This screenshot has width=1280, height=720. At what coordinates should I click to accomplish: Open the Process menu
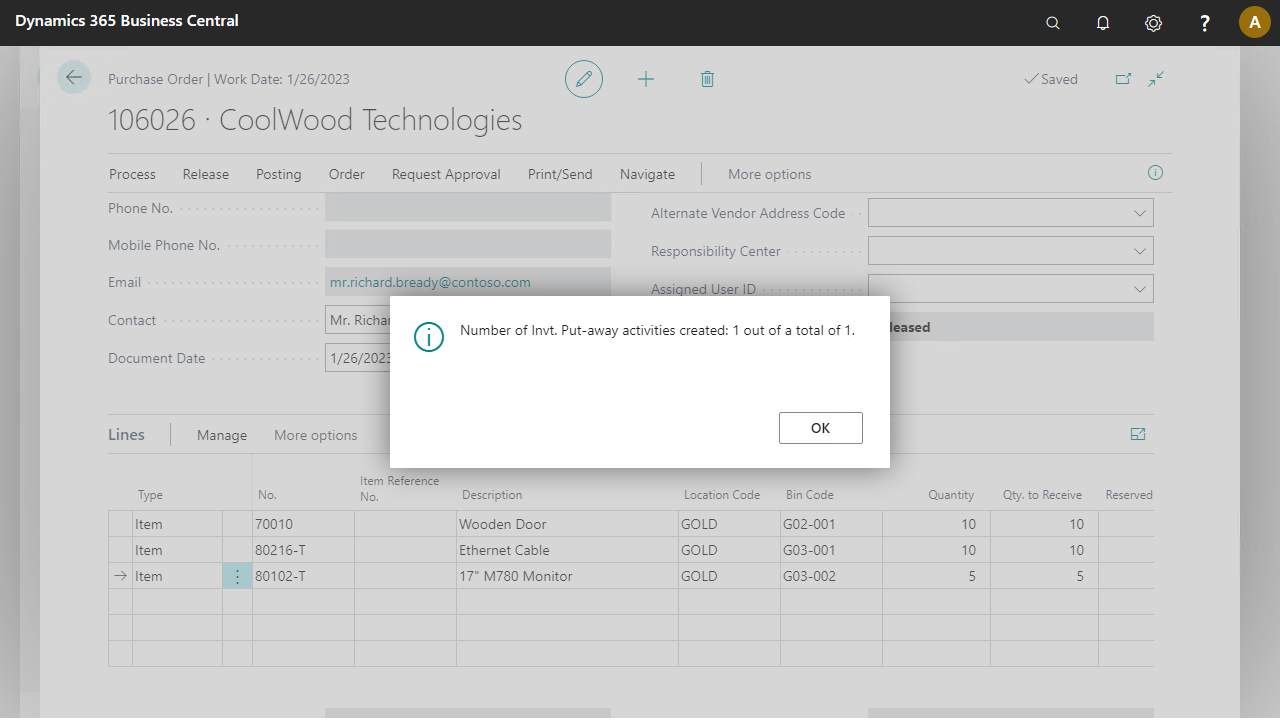(x=132, y=174)
